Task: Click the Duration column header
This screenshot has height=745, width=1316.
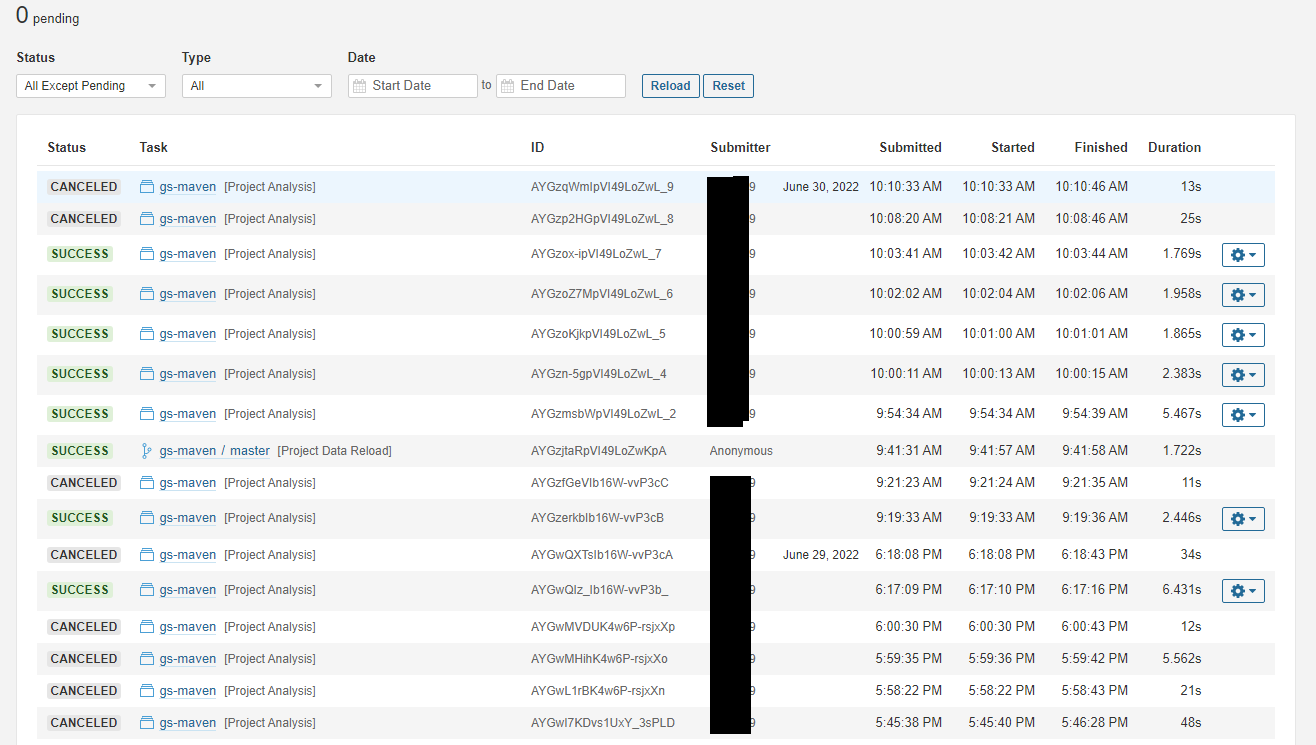Action: (1174, 147)
